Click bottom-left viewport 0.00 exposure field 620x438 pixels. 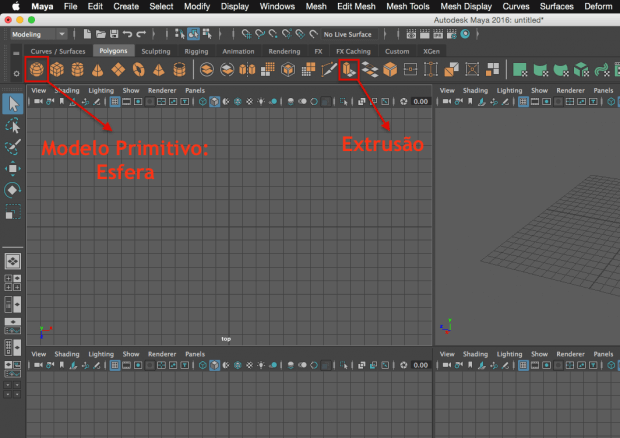click(x=420, y=365)
